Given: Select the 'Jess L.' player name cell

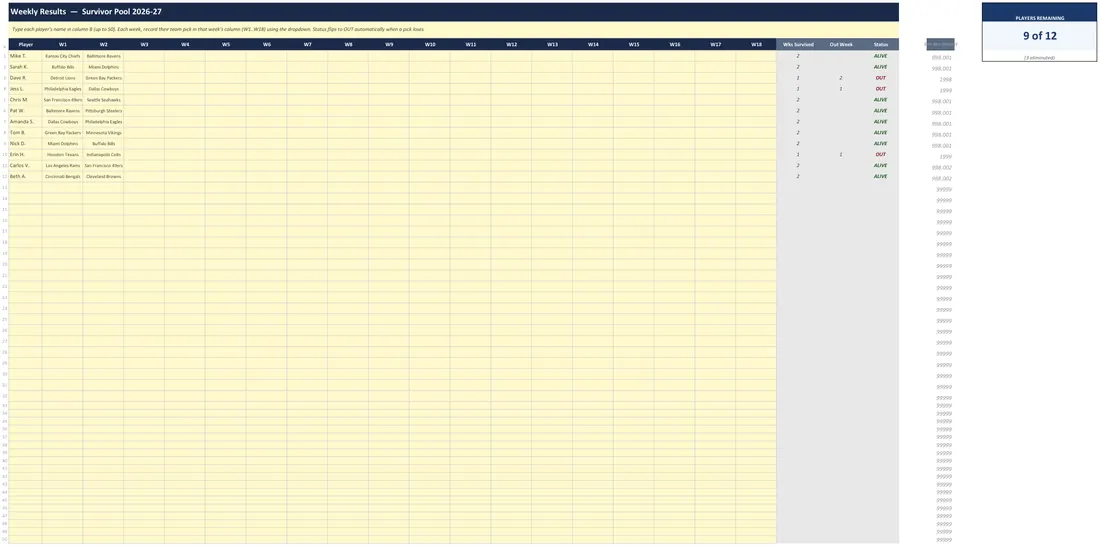Looking at the screenshot, I should click(25, 89).
